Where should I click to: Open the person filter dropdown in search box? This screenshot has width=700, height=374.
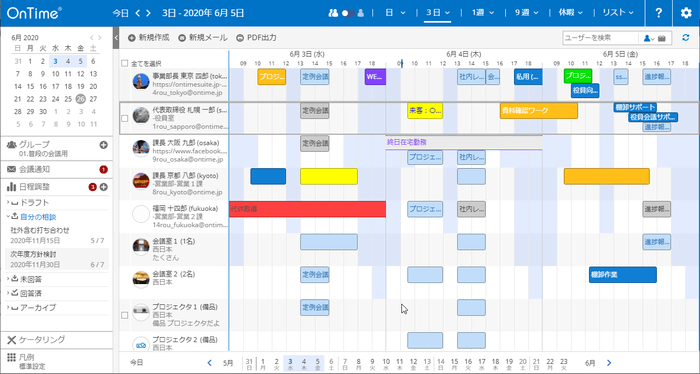tap(649, 38)
